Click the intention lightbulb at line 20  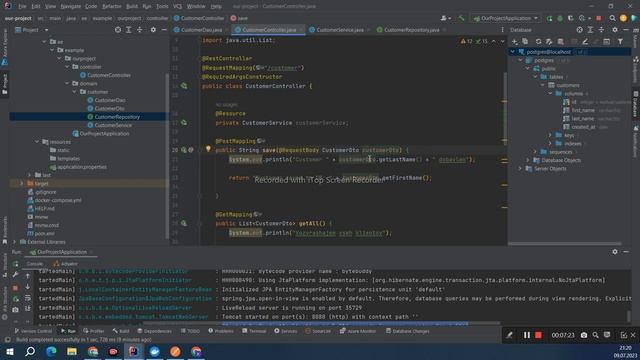click(x=208, y=149)
